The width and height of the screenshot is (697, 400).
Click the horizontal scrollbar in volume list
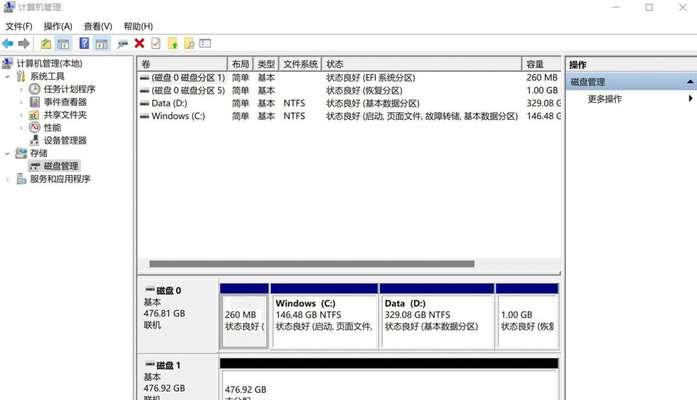pos(312,264)
